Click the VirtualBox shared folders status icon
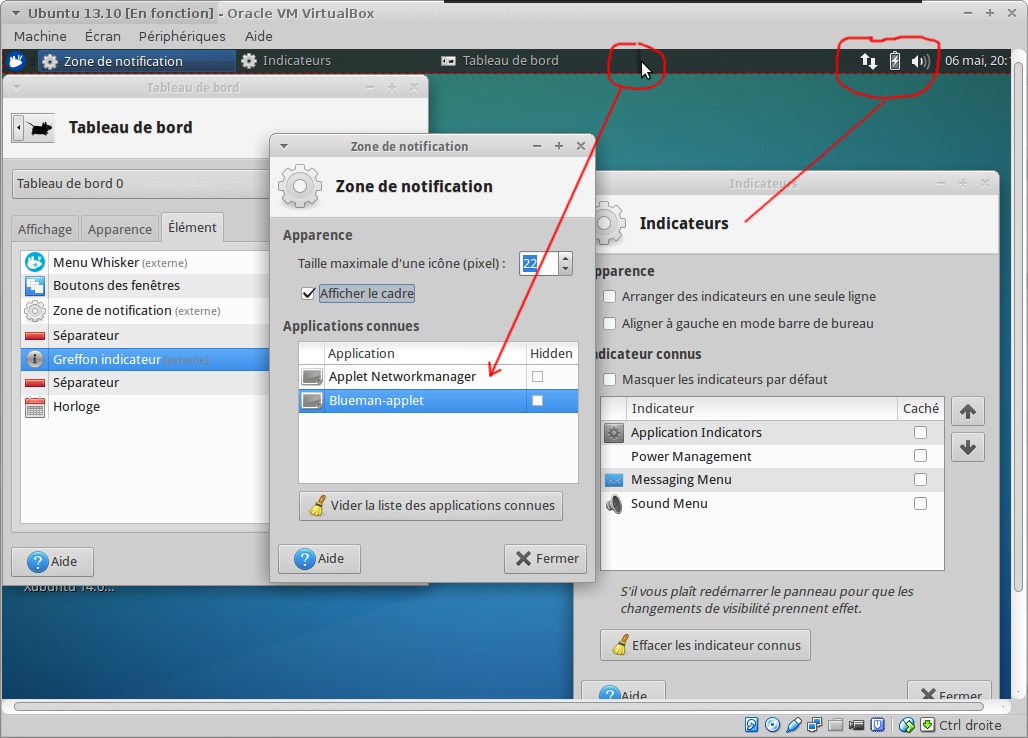This screenshot has height=738, width=1028. click(835, 725)
